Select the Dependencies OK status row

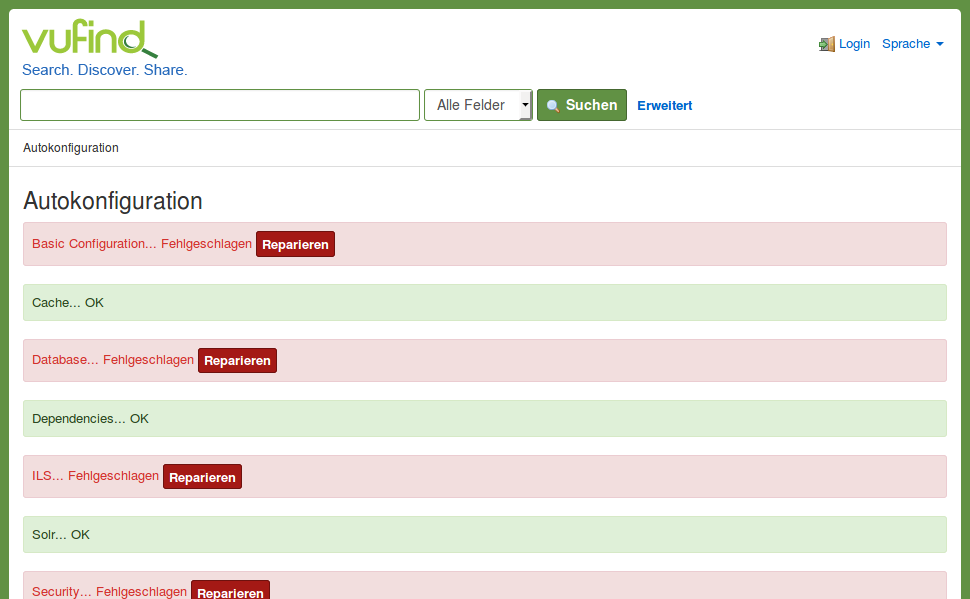(x=484, y=418)
